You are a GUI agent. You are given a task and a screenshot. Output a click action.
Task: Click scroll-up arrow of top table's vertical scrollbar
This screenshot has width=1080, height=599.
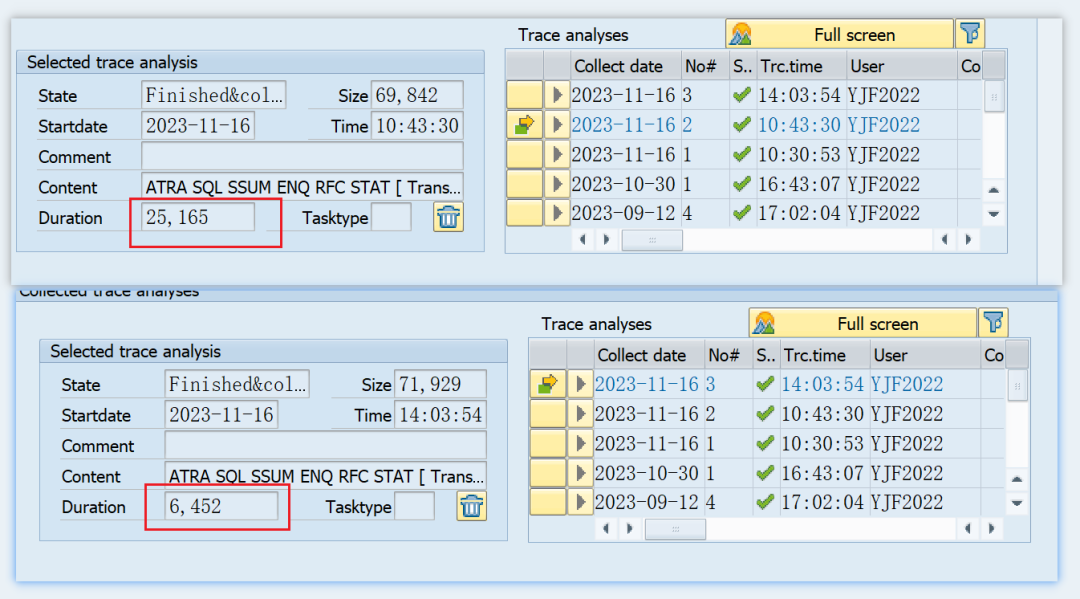pos(993,190)
